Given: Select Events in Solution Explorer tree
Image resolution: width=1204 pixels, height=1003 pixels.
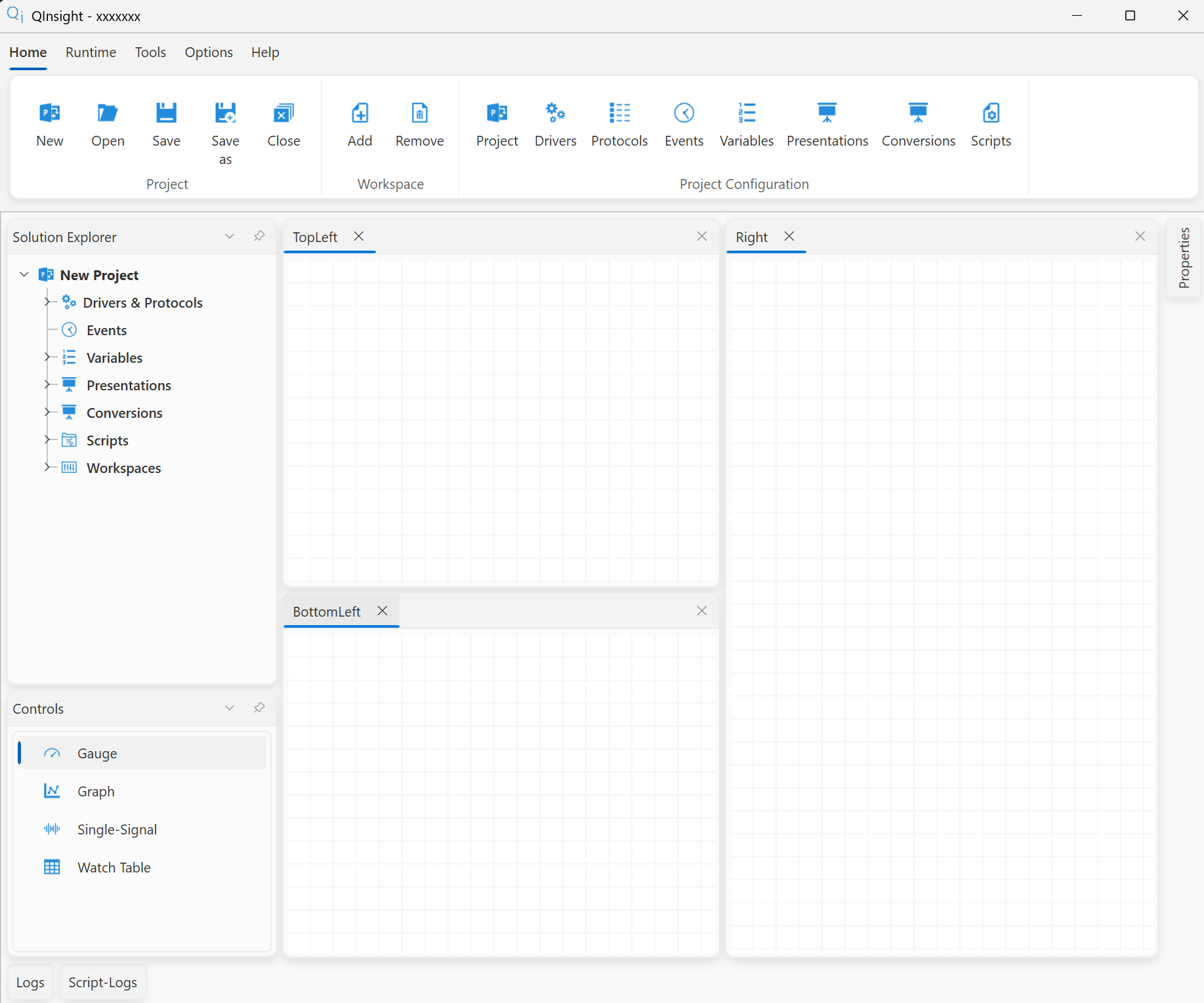Looking at the screenshot, I should pos(106,330).
